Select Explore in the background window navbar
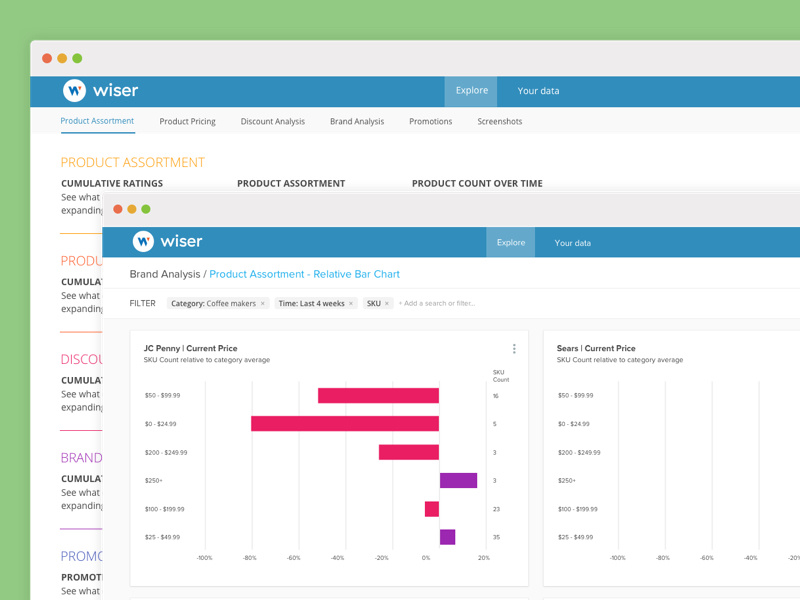The width and height of the screenshot is (800, 600). point(471,90)
